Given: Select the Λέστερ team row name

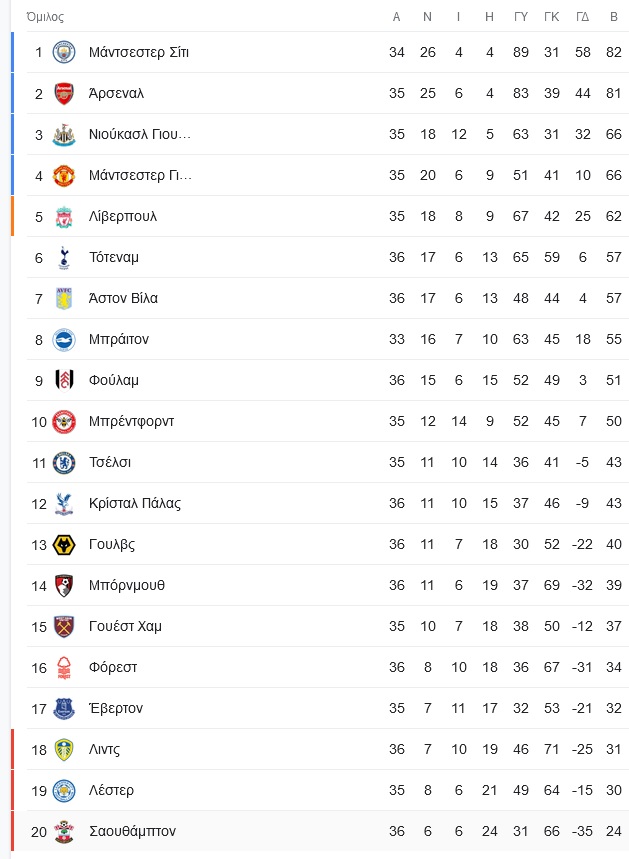Looking at the screenshot, I should point(111,790).
